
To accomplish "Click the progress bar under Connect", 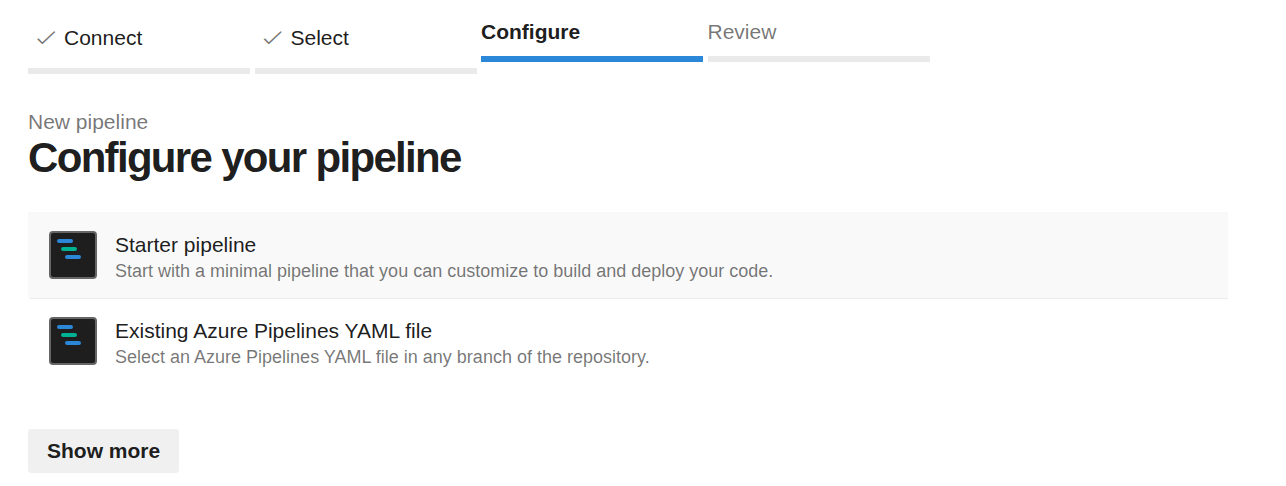I will pos(138,71).
